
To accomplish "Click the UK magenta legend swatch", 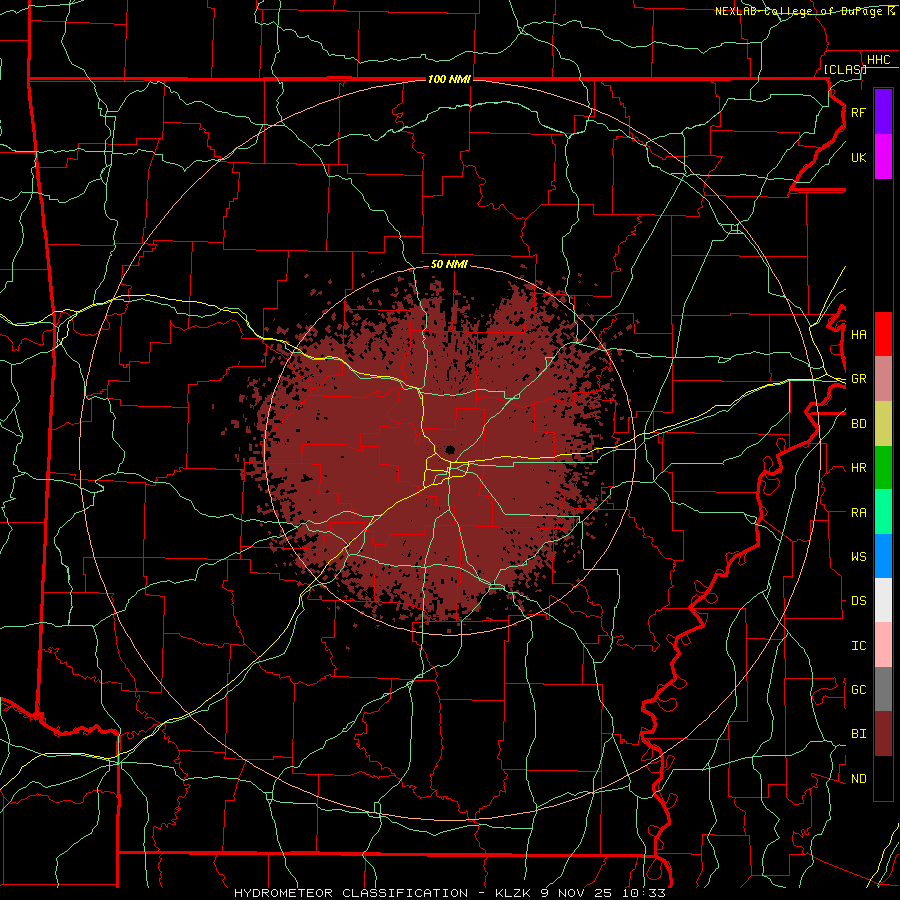I will [883, 157].
